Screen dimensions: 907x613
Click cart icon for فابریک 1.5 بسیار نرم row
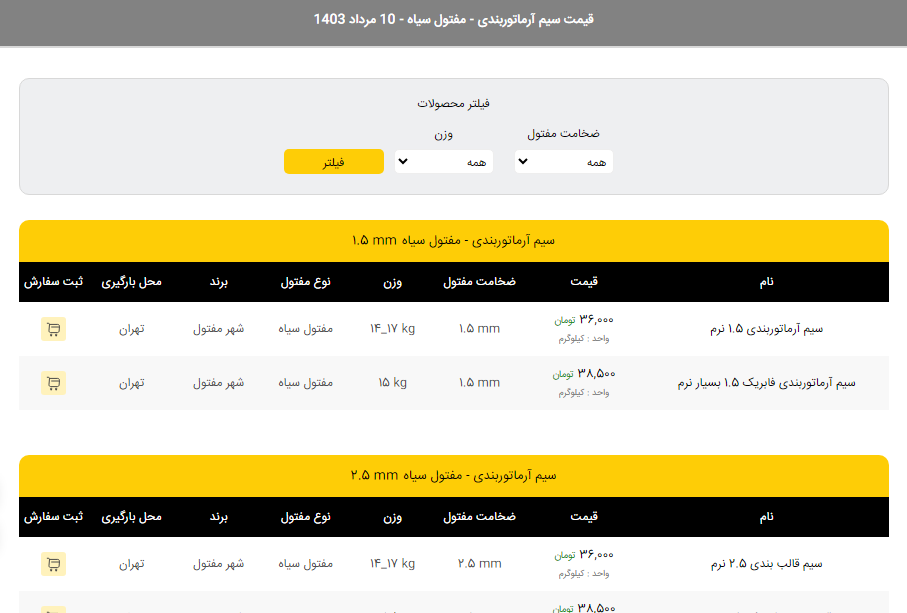point(53,383)
